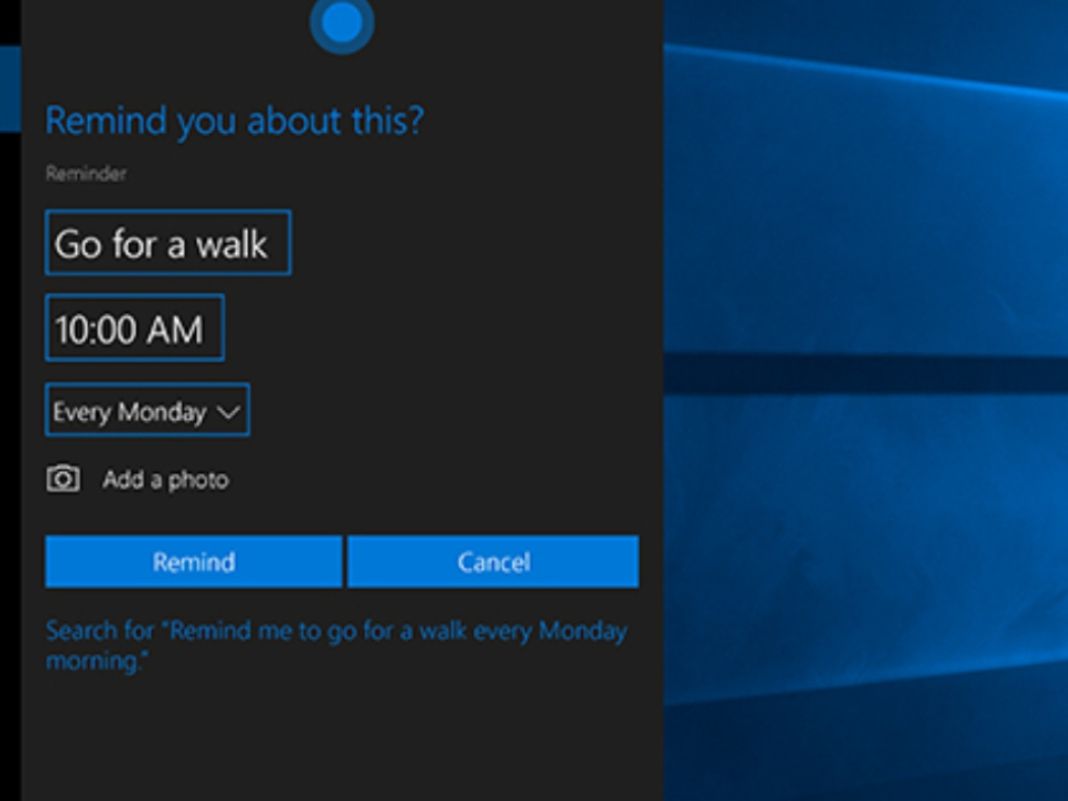
Task: Edit the 'Go for a walk' reminder field
Action: tap(168, 242)
